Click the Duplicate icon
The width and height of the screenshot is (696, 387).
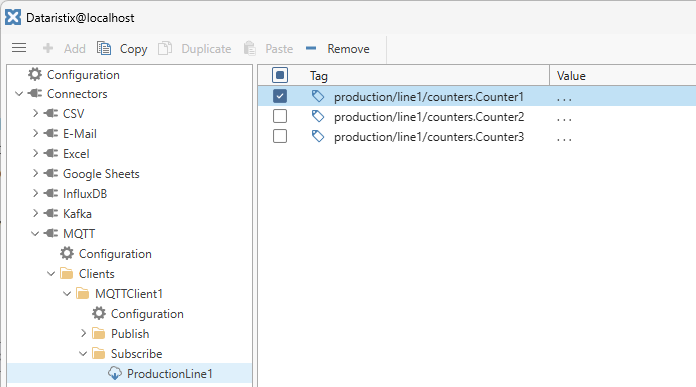coord(165,48)
